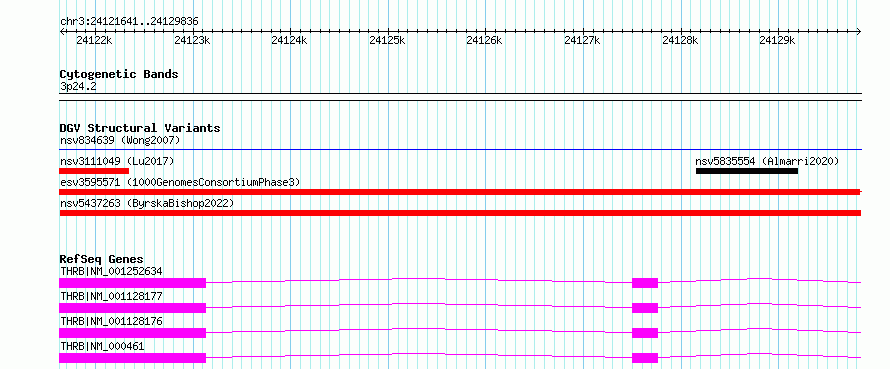Select the Cytogenetic Bands track title

[119, 74]
